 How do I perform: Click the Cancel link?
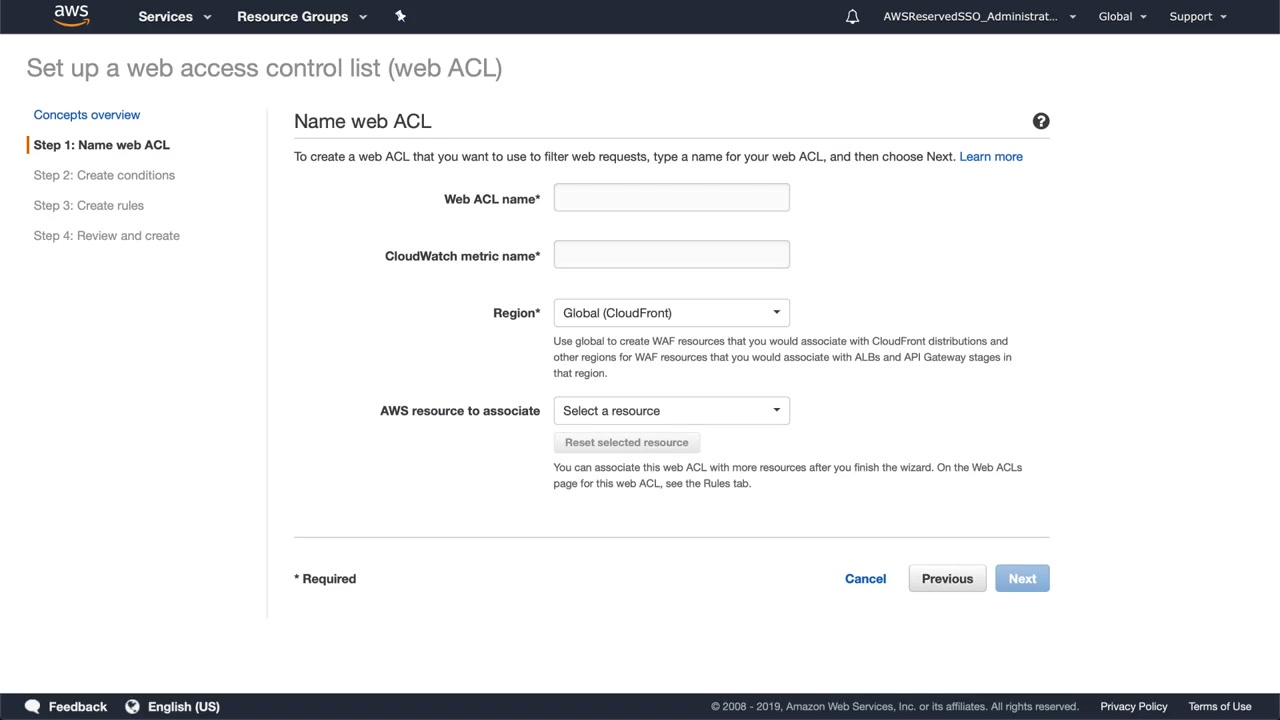click(x=865, y=579)
